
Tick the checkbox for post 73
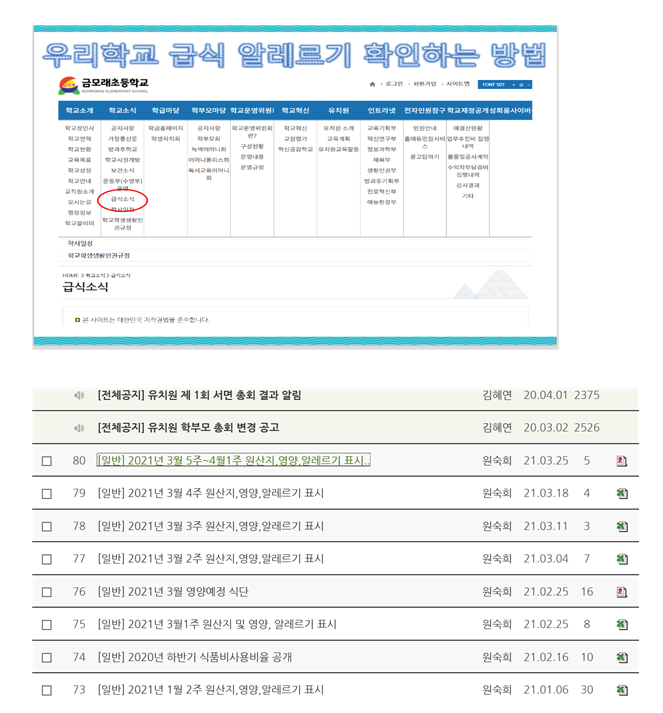tap(46, 690)
